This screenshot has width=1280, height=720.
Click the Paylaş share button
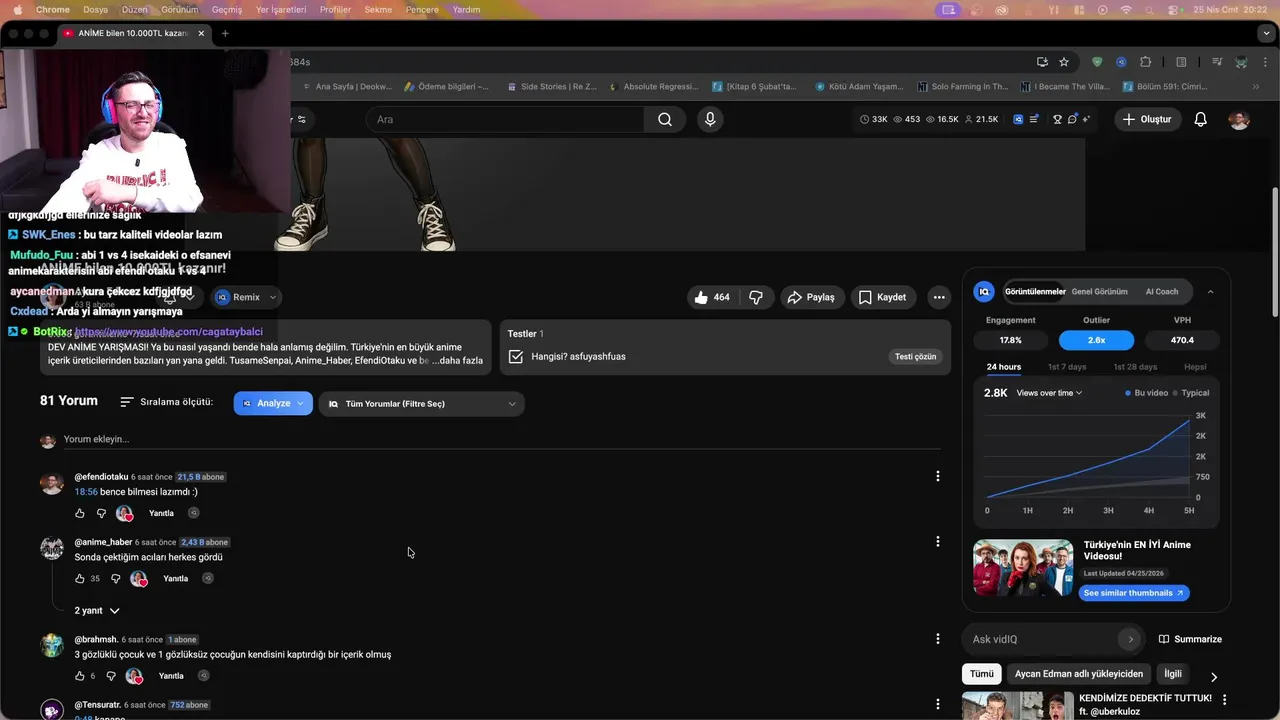[811, 297]
